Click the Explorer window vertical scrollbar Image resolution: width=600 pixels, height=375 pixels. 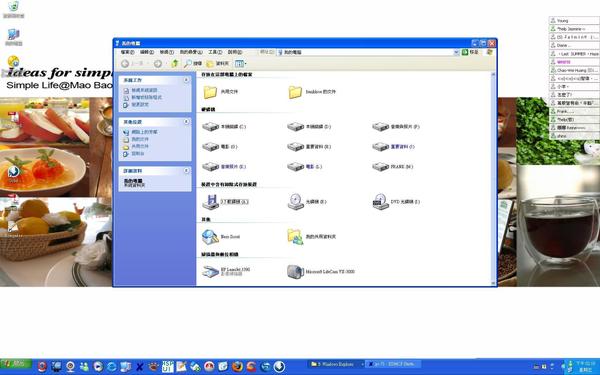[493, 178]
